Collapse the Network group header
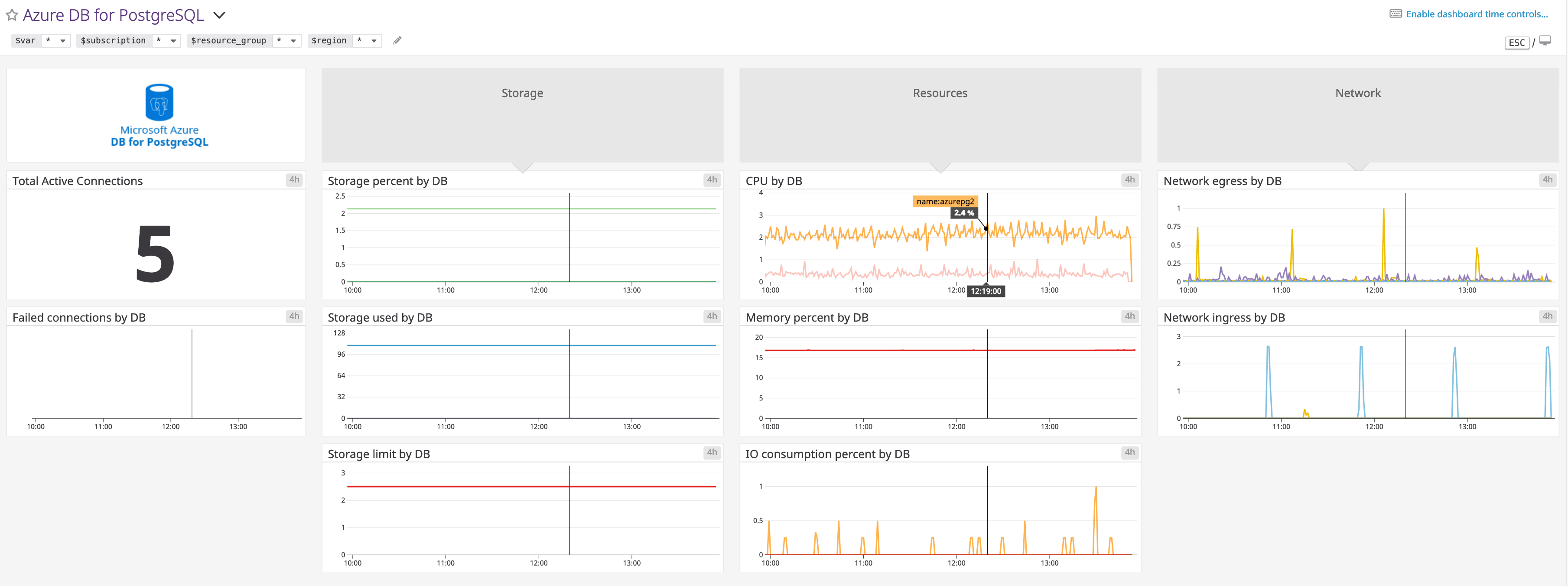Viewport: 1568px width, 586px height. pyautogui.click(x=1358, y=93)
